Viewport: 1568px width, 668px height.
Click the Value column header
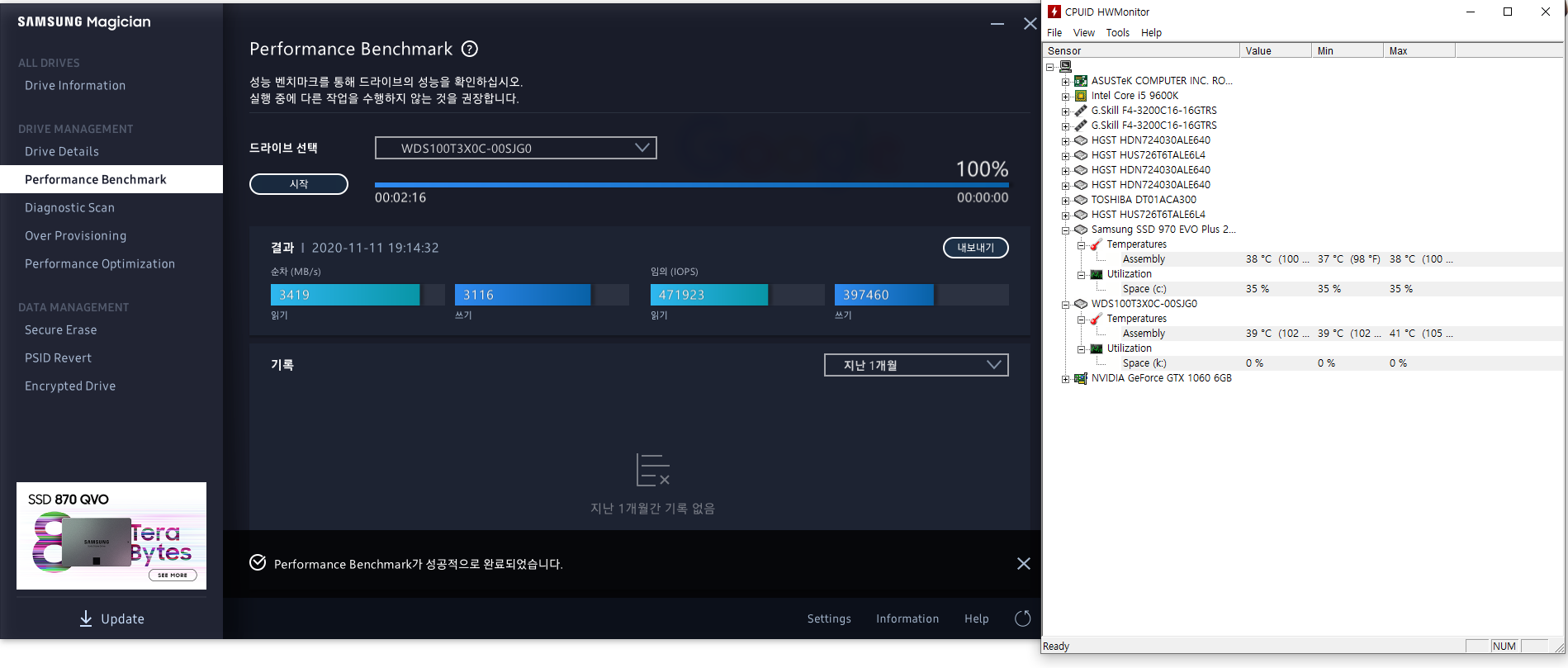1276,50
